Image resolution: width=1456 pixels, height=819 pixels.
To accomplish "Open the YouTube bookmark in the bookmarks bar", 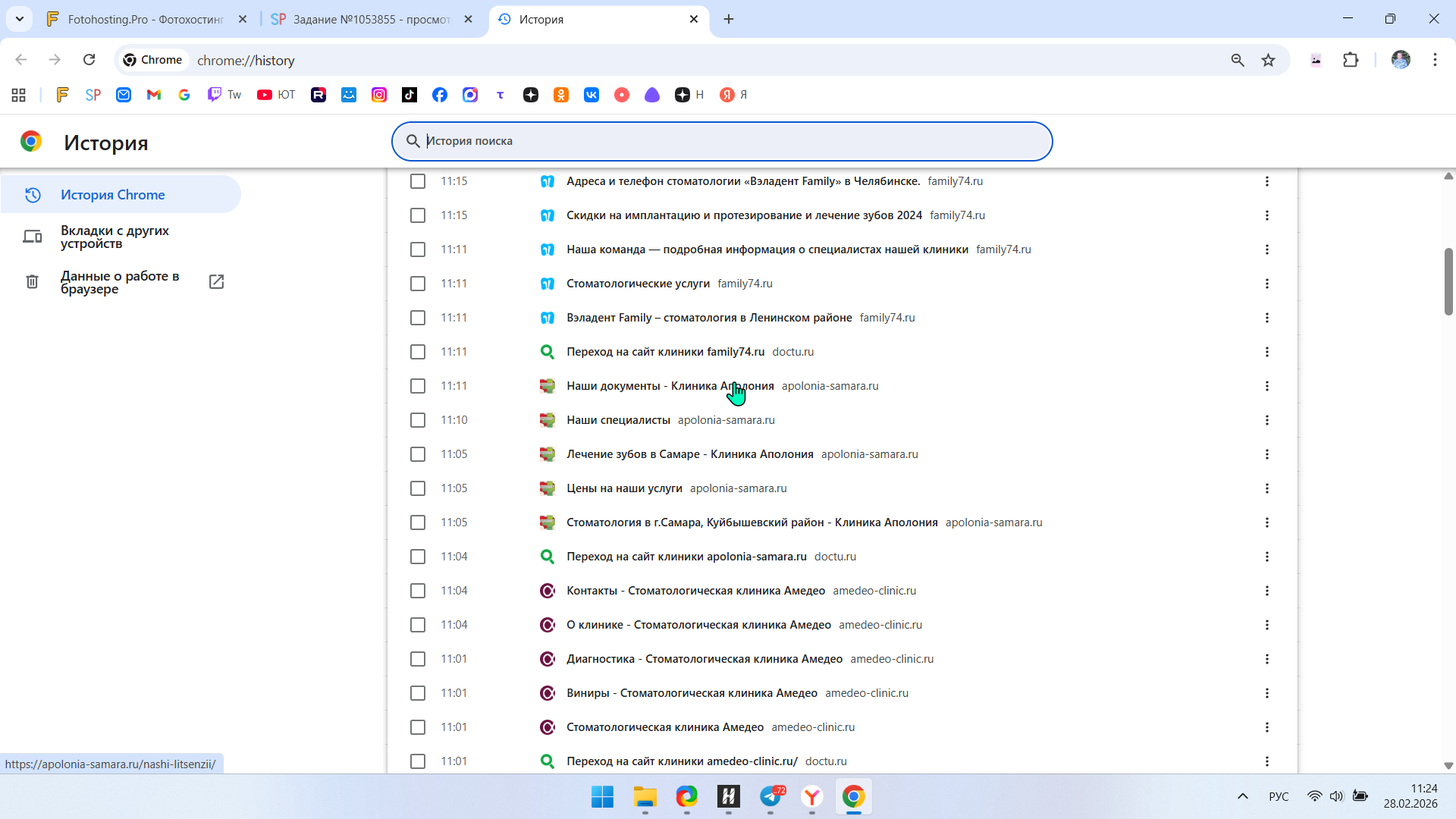I will pyautogui.click(x=276, y=95).
